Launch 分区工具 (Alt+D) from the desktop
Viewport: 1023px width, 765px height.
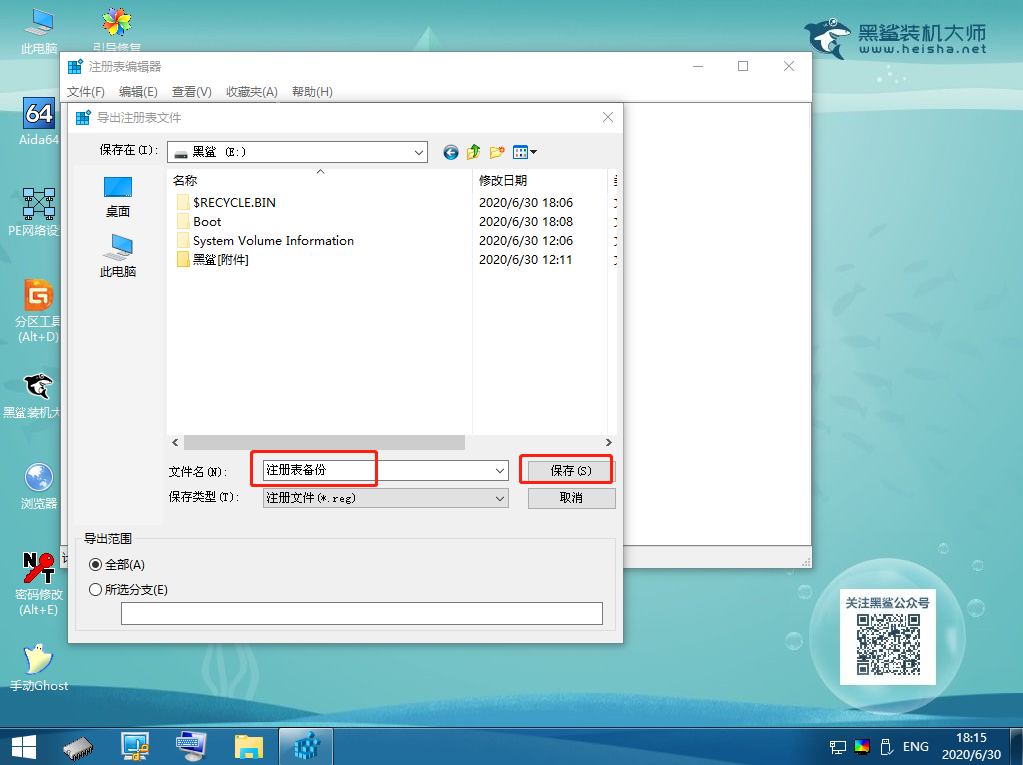[x=38, y=310]
